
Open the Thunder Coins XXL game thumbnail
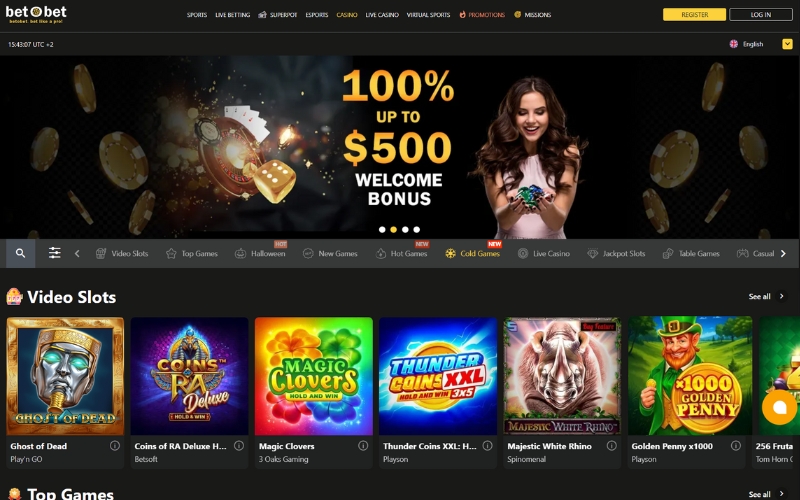tap(438, 376)
